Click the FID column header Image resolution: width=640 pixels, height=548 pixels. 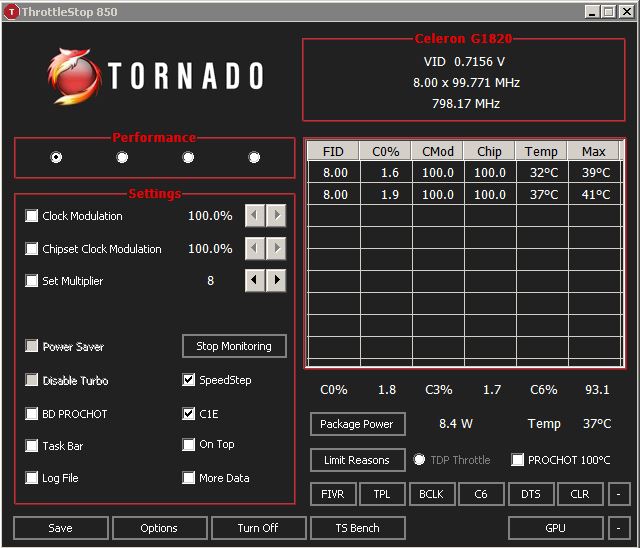(x=333, y=151)
